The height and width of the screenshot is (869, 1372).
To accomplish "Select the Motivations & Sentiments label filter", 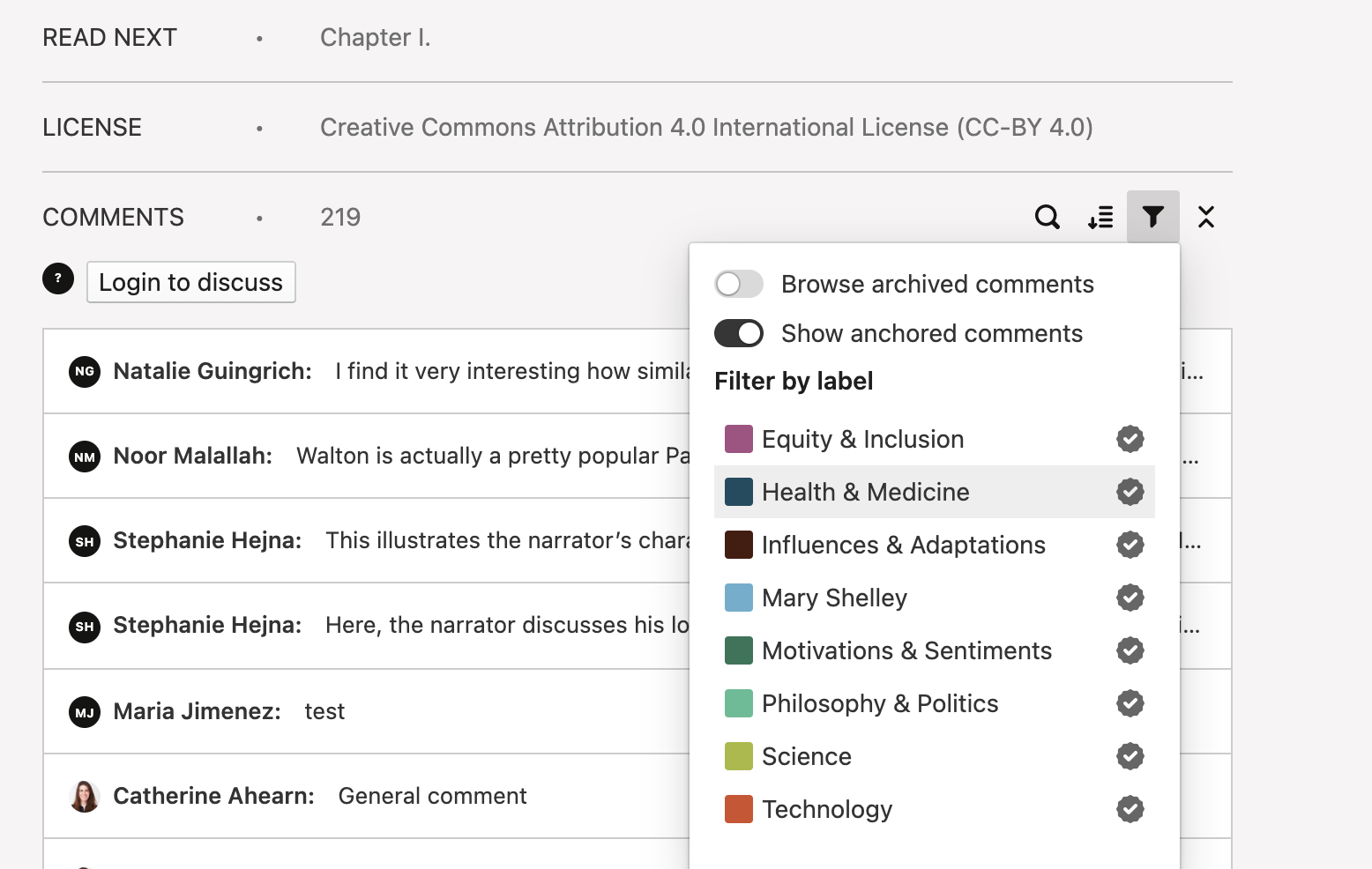I will [x=935, y=650].
